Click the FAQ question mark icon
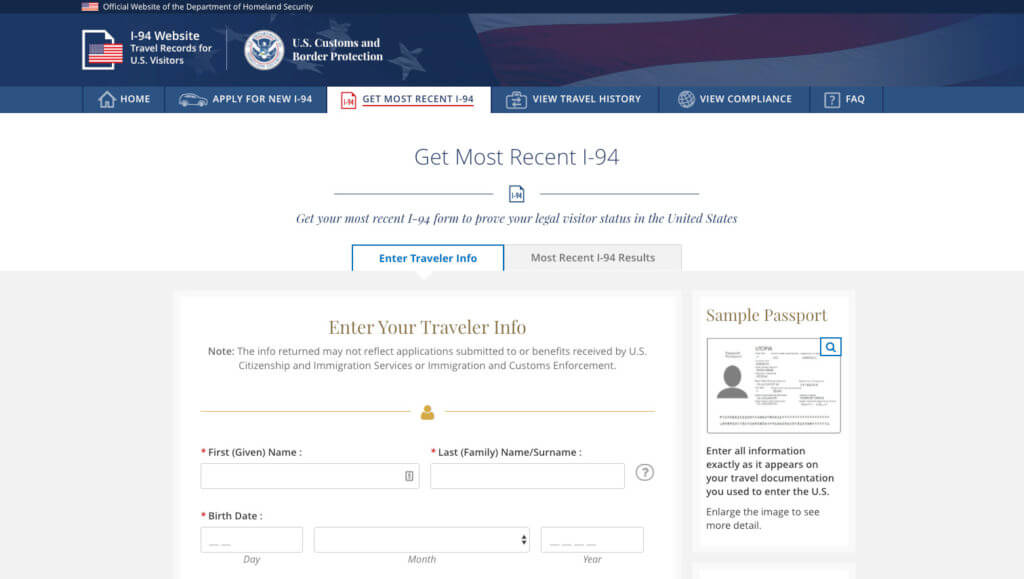 pyautogui.click(x=831, y=100)
